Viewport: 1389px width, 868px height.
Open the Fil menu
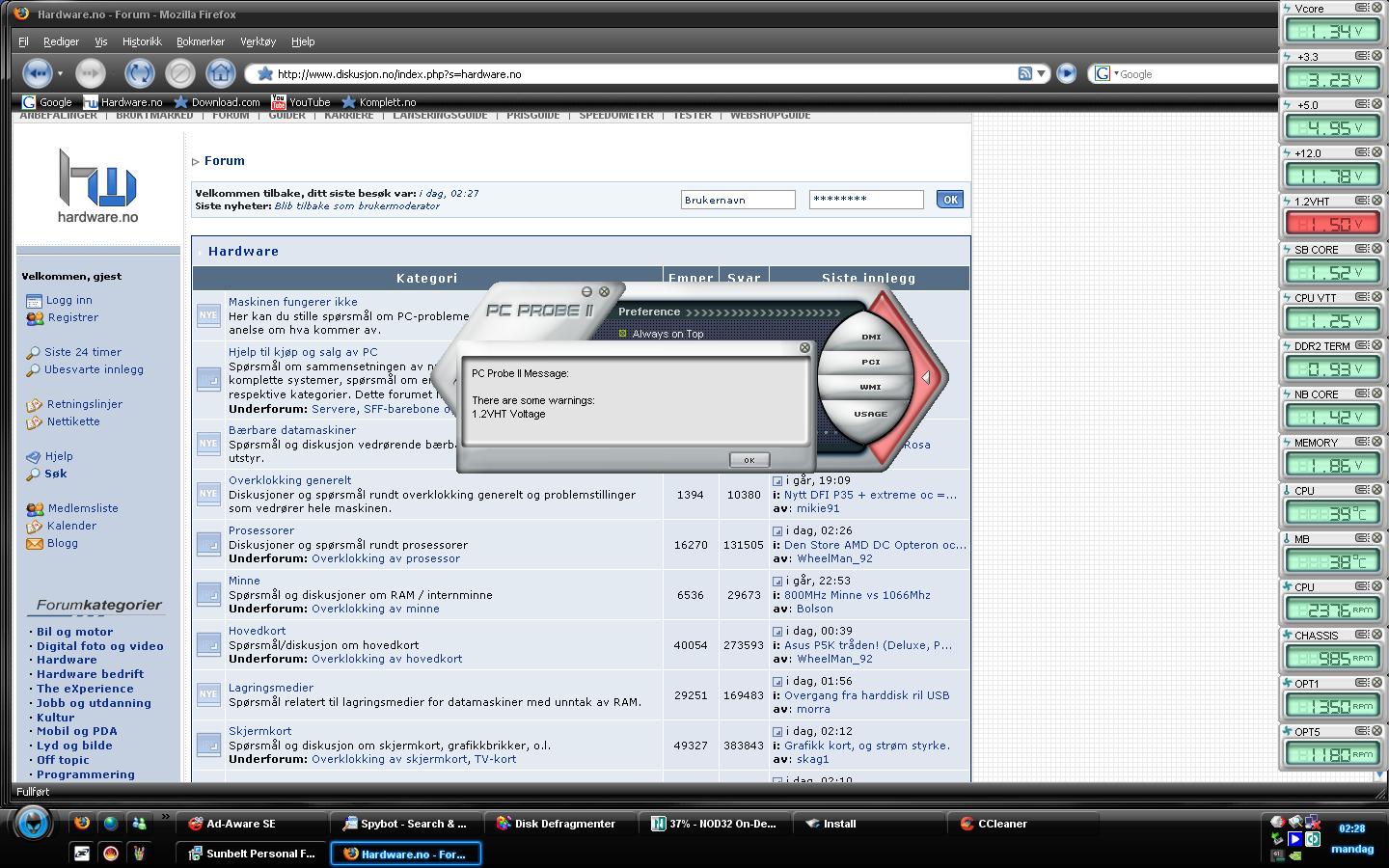coord(23,41)
